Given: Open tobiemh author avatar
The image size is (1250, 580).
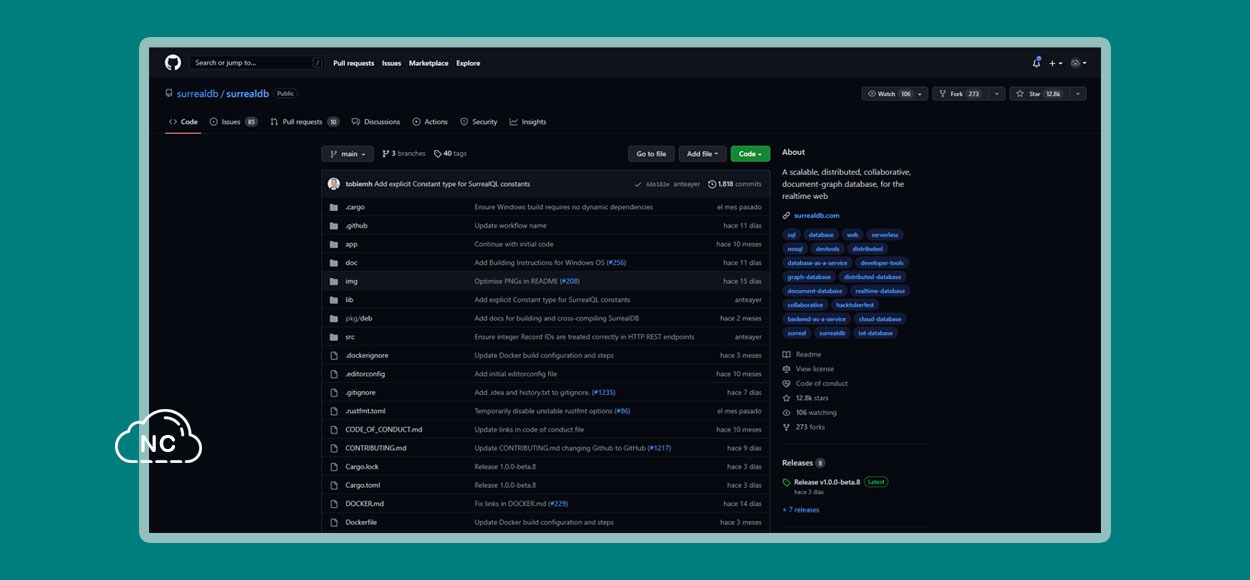Looking at the screenshot, I should [334, 184].
